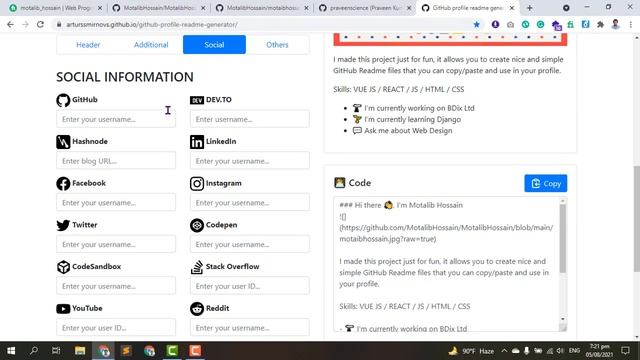Click the CodeSandbox cube icon
The image size is (640, 360).
(63, 267)
